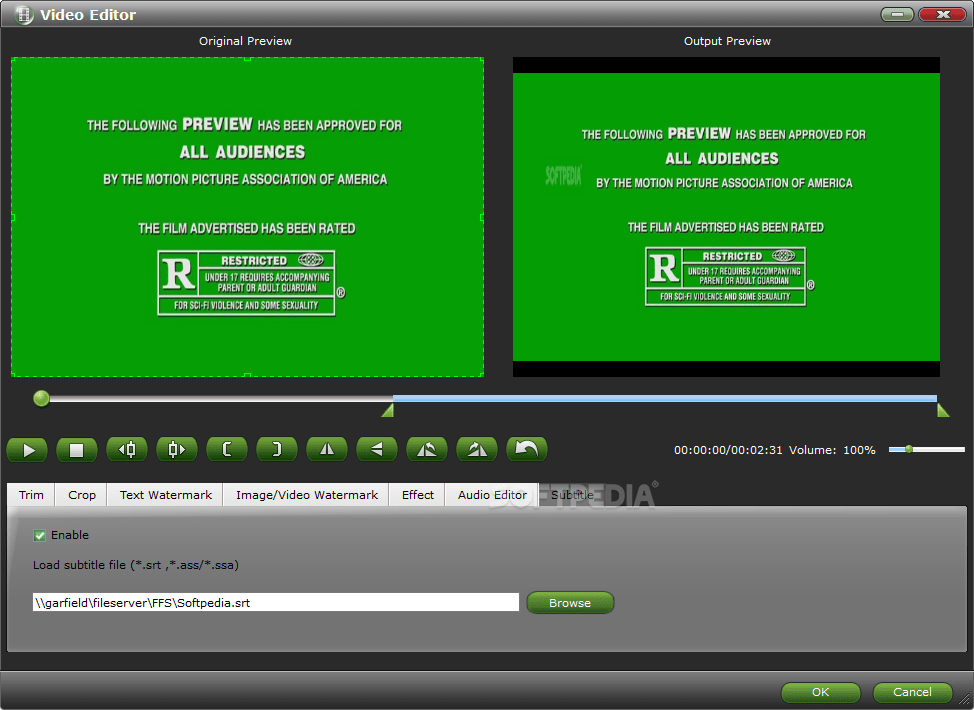Viewport: 974px width, 710px height.
Task: Flip video horizontally
Action: click(x=327, y=449)
